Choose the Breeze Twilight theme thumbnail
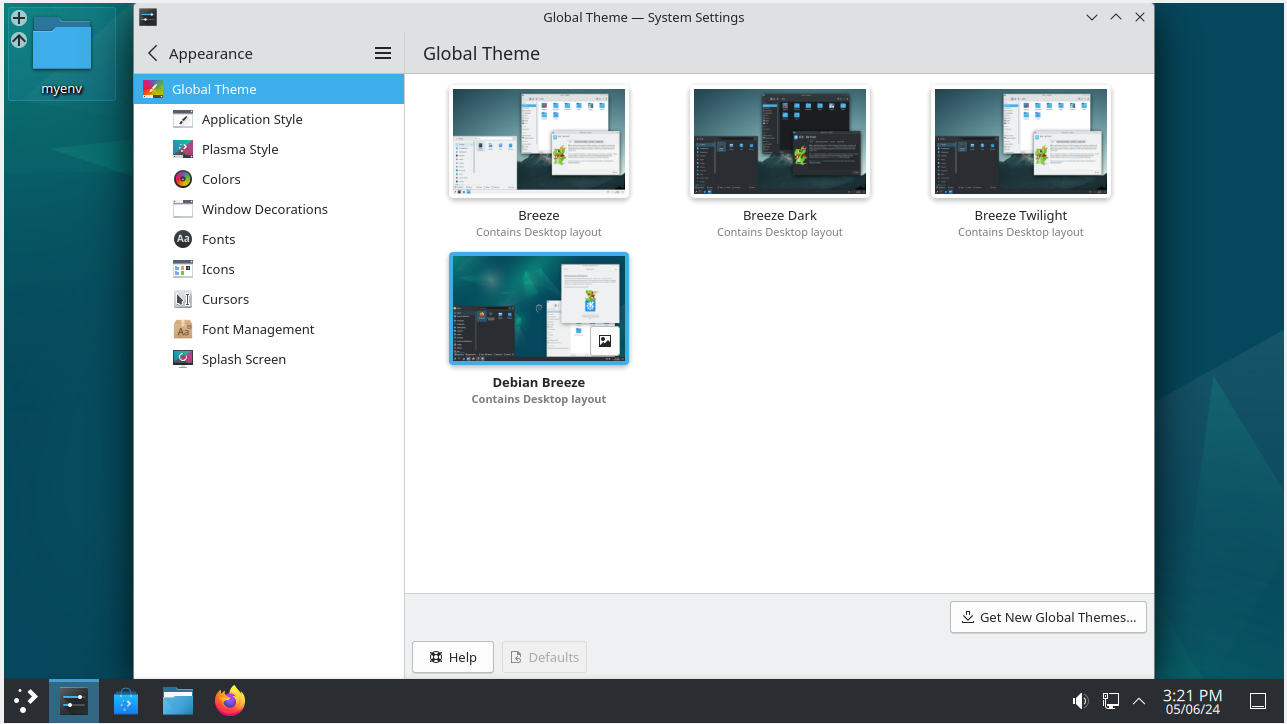Image resolution: width=1287 pixels, height=724 pixels. tap(1020, 142)
